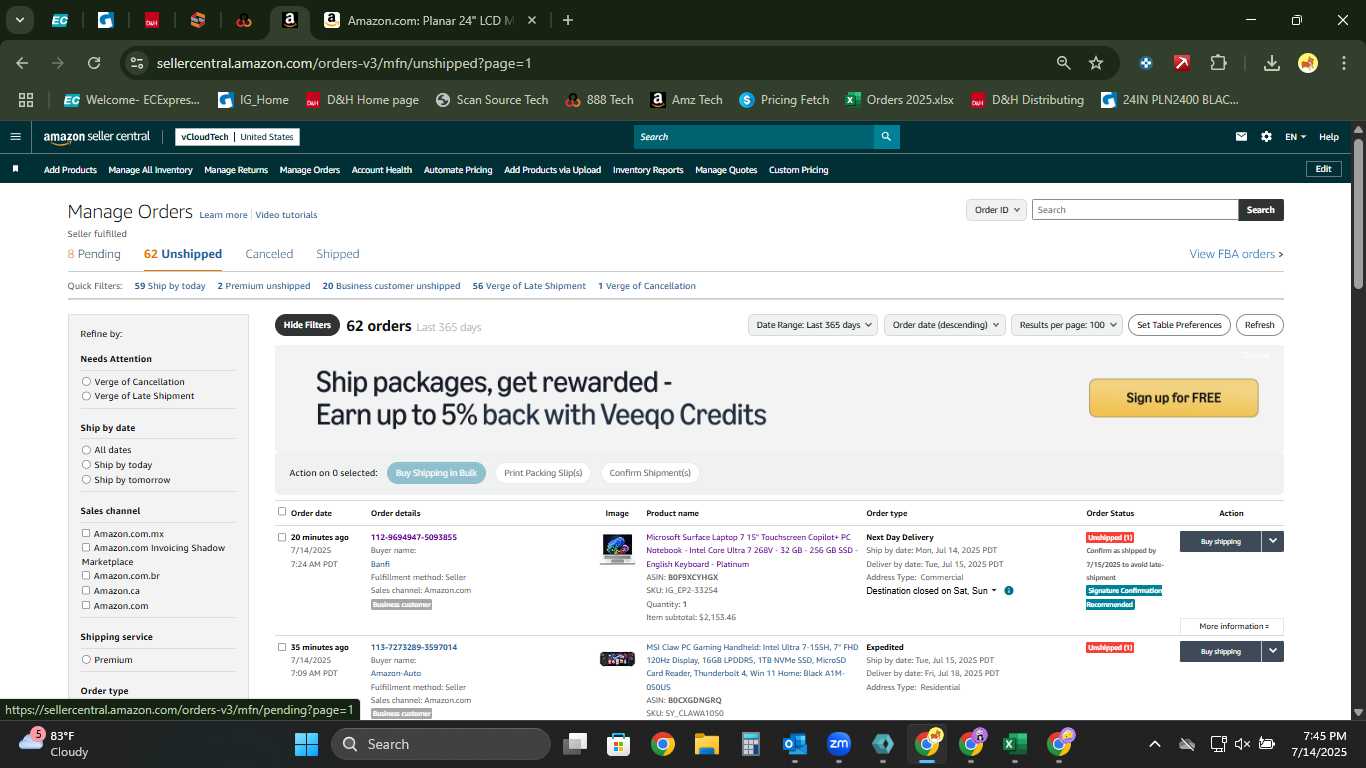Image resolution: width=1366 pixels, height=768 pixels.
Task: Open the Results per page: 100 dropdown
Action: tap(1066, 325)
